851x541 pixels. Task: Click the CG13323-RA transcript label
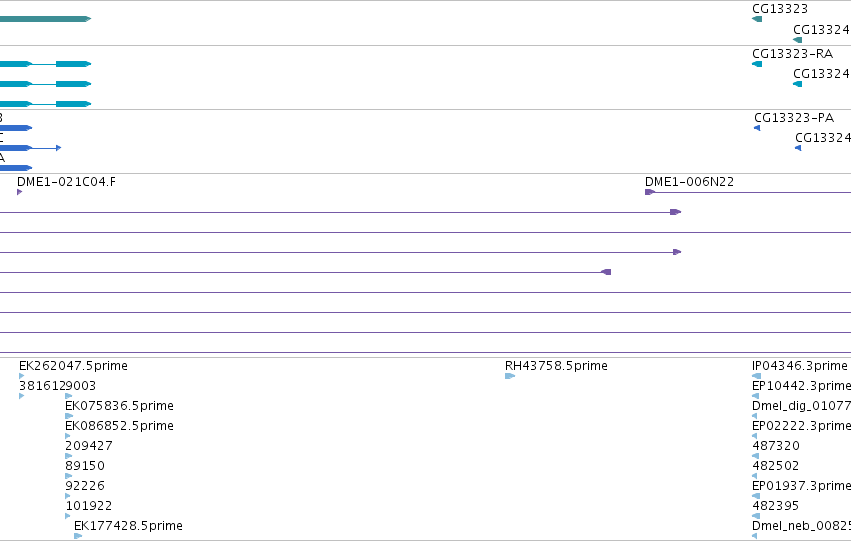792,54
